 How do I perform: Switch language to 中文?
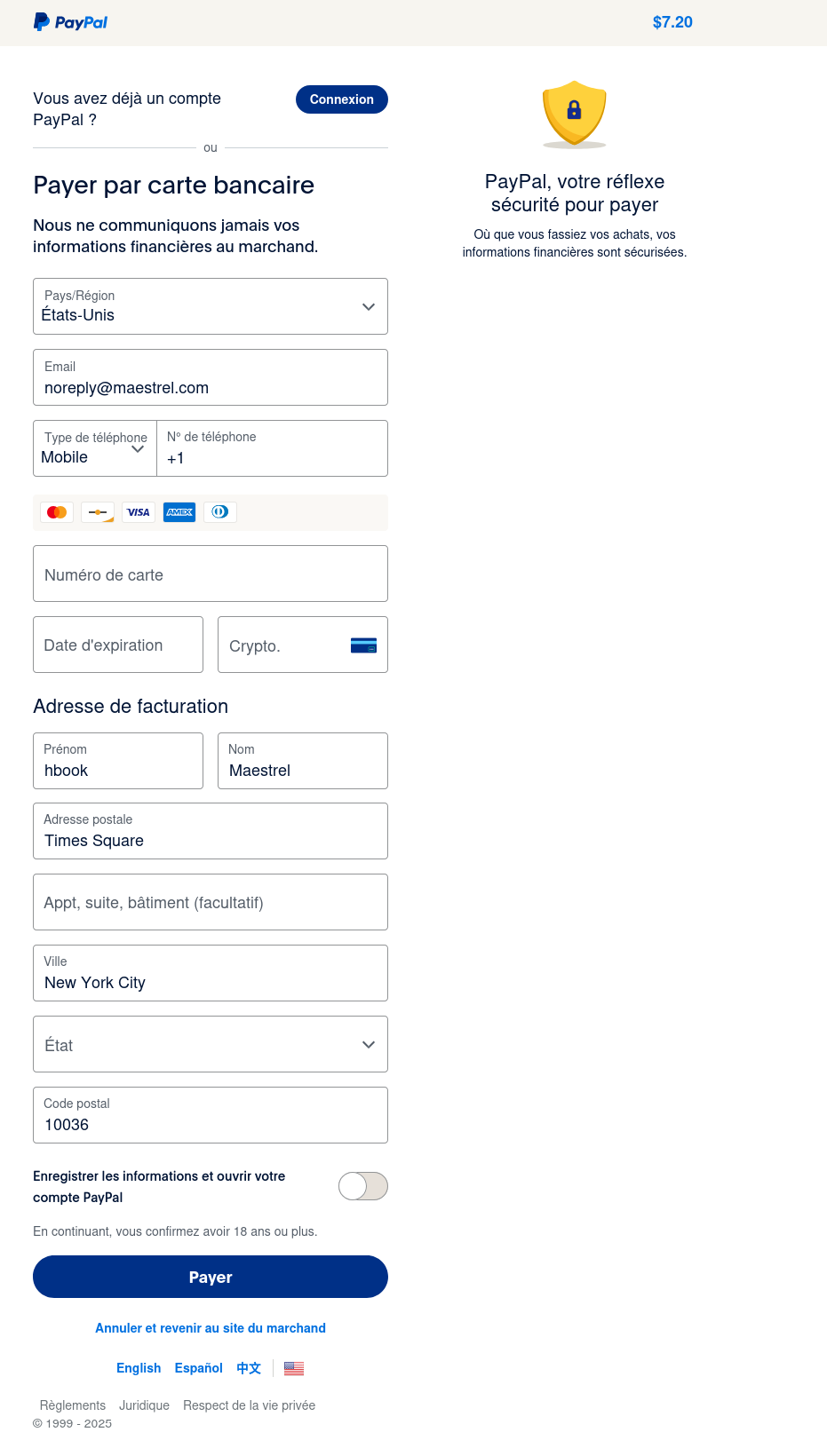click(x=248, y=1368)
